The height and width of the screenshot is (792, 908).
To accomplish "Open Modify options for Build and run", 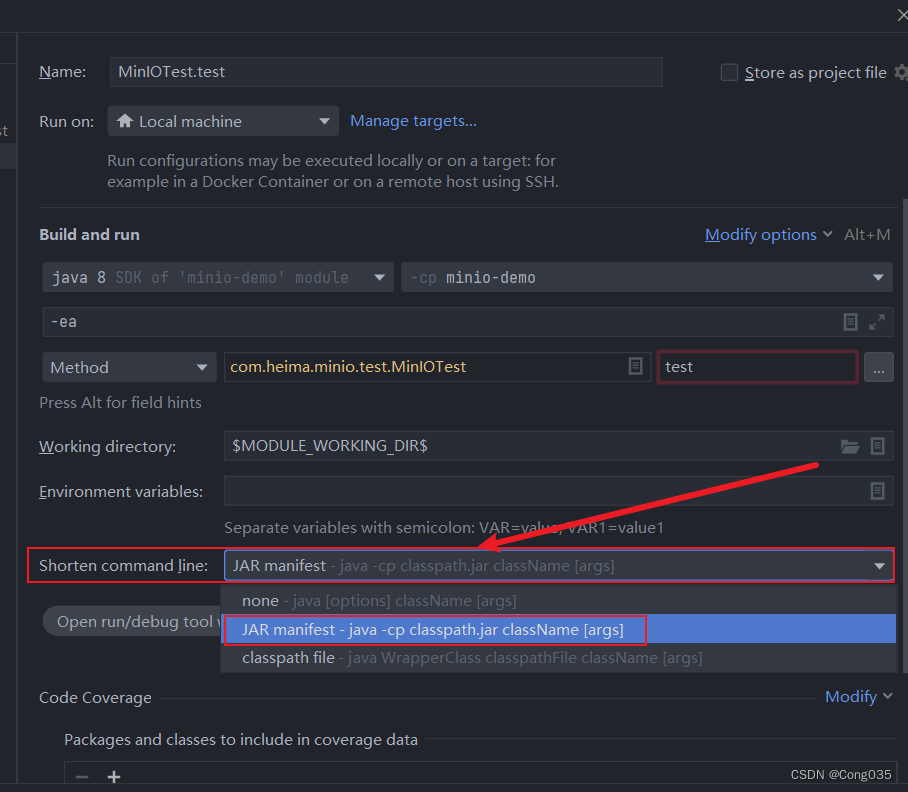I will 761,234.
